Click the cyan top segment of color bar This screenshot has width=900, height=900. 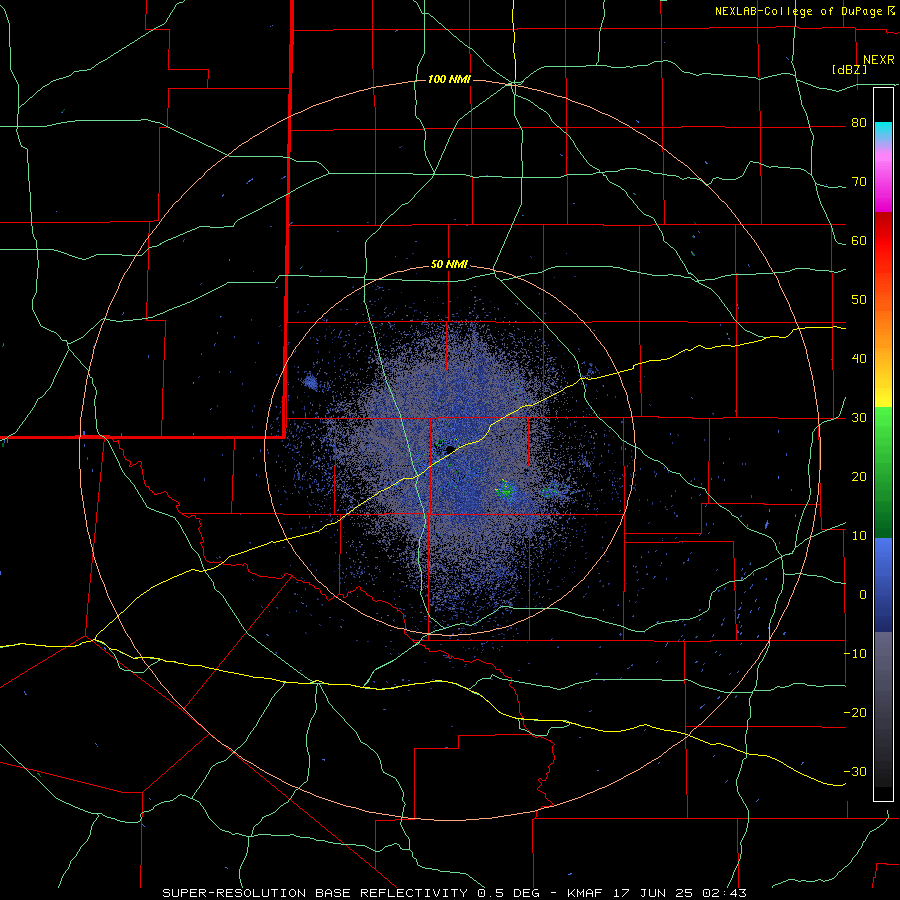(x=883, y=131)
